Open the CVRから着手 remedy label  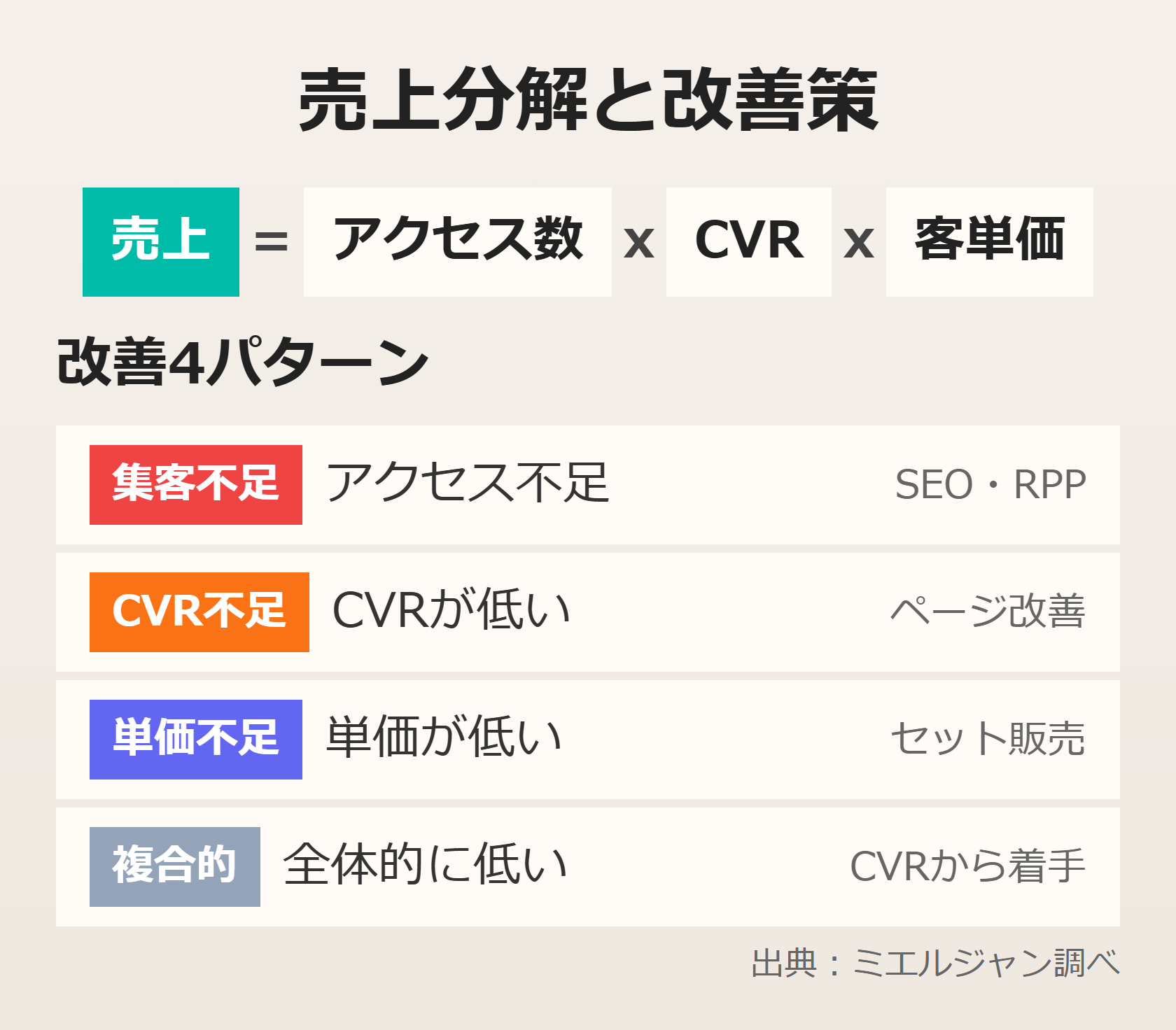[x=967, y=866]
